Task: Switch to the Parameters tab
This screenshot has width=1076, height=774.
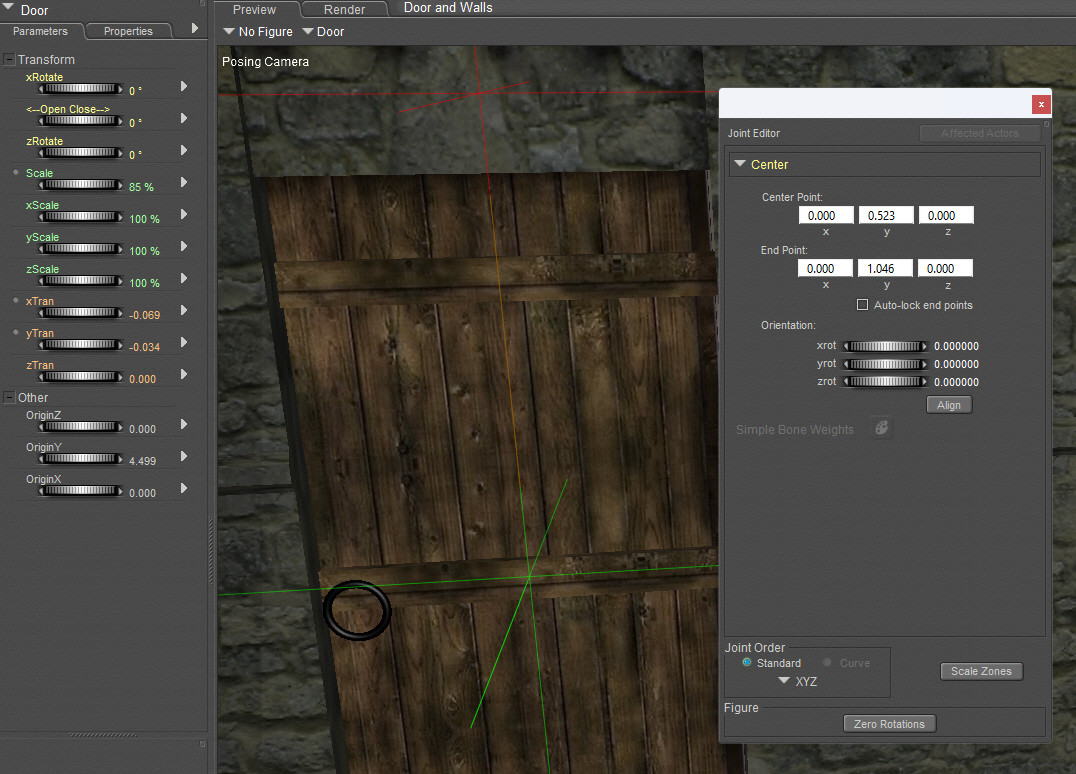Action: [x=40, y=31]
